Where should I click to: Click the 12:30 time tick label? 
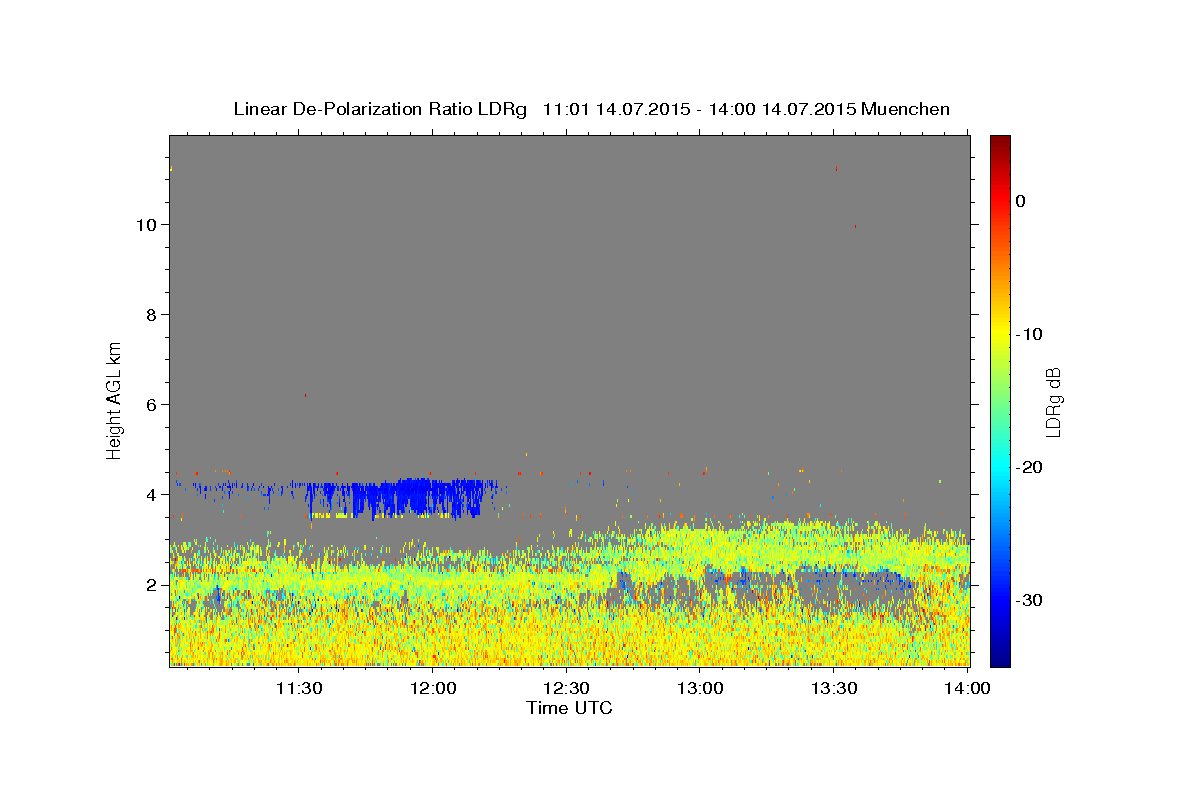pos(567,688)
